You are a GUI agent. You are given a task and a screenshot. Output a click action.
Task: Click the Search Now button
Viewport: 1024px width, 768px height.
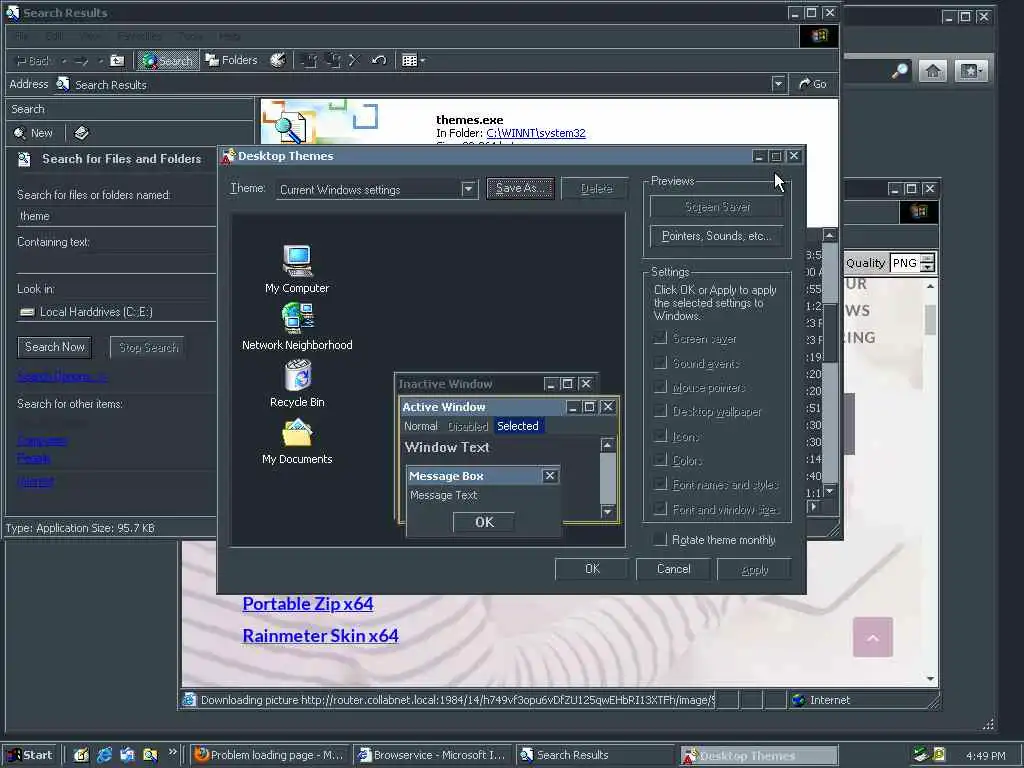tap(55, 347)
